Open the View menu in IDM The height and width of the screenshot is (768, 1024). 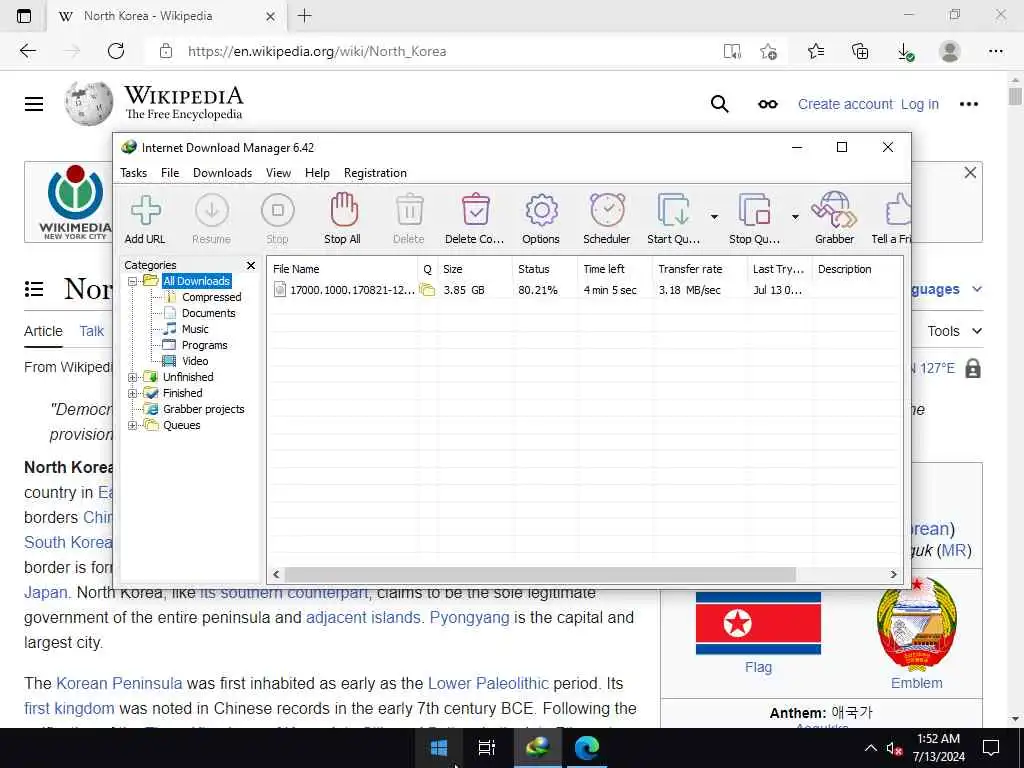[278, 173]
